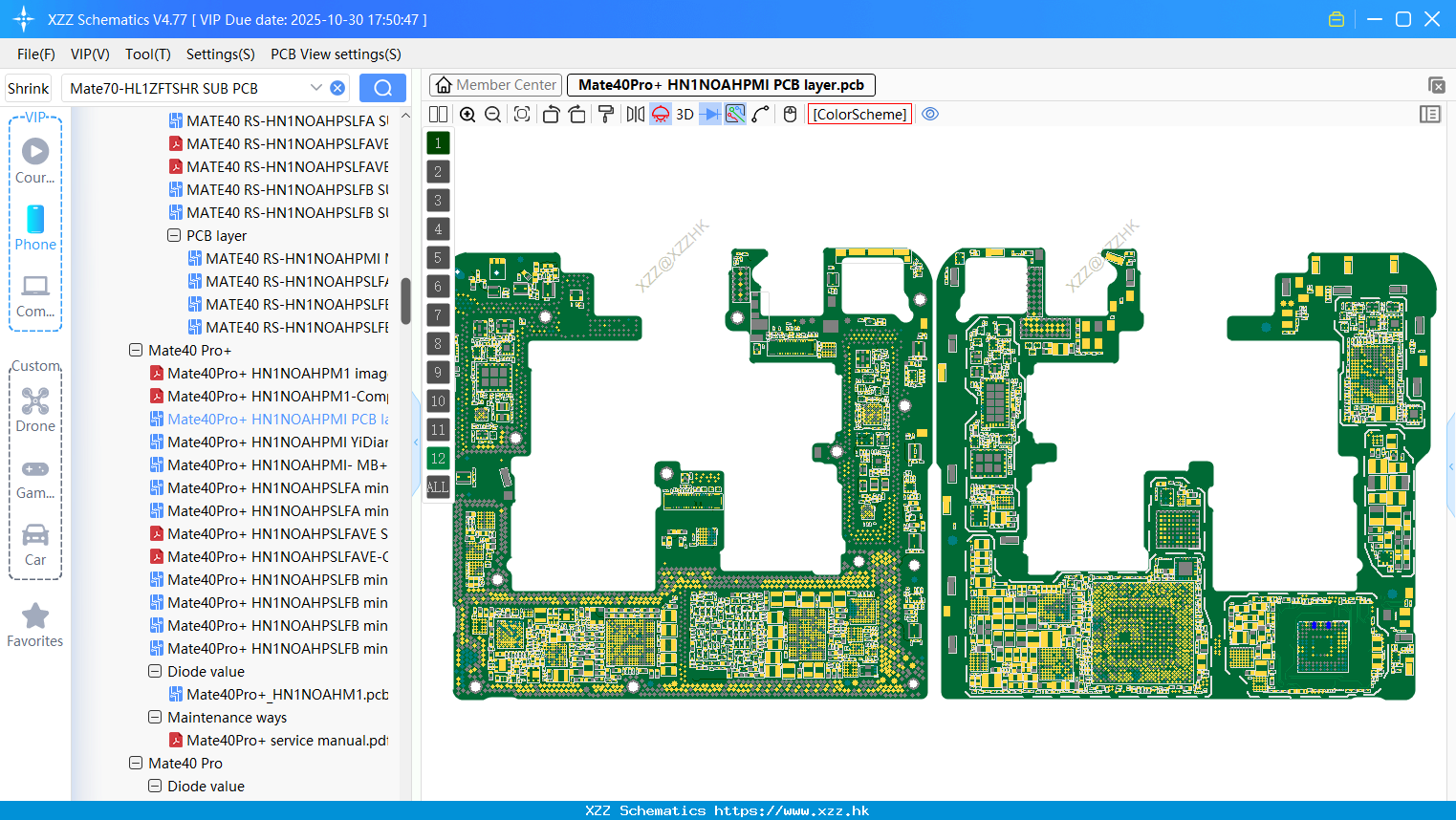Open Mate40Pro+ HN1NOAHPMI YiDian file

point(269,442)
